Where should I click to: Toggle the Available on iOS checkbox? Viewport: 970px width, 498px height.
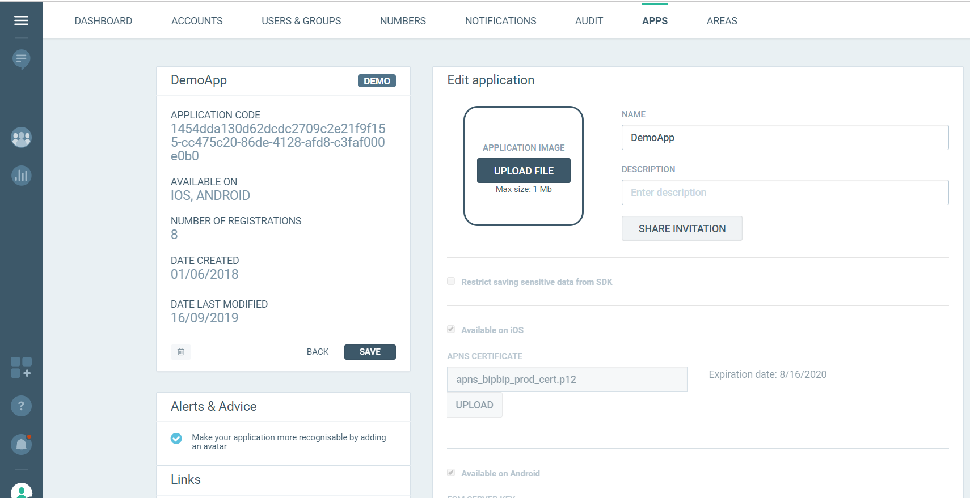tap(451, 330)
